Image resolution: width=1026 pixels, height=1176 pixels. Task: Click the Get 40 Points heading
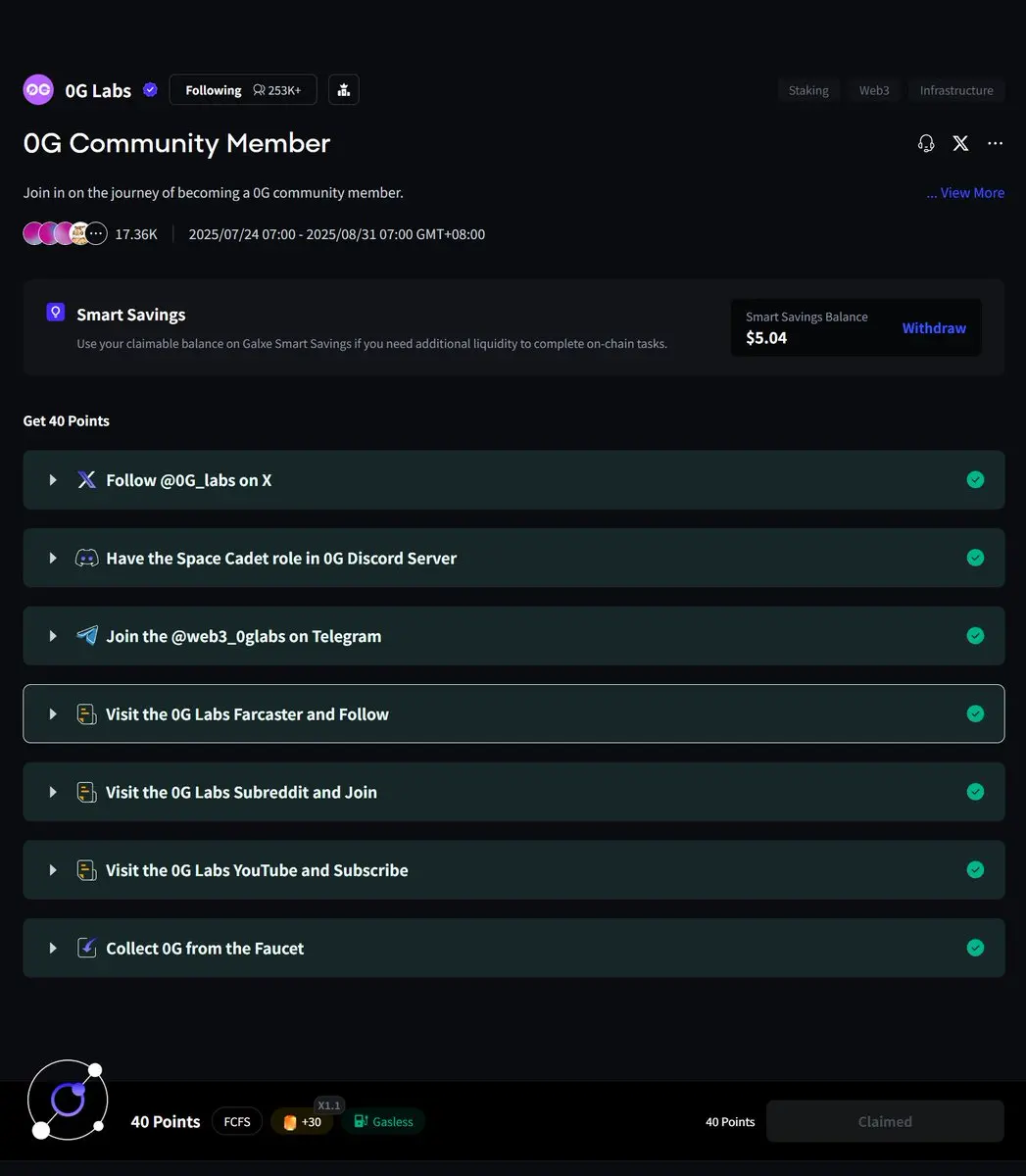[x=67, y=420]
